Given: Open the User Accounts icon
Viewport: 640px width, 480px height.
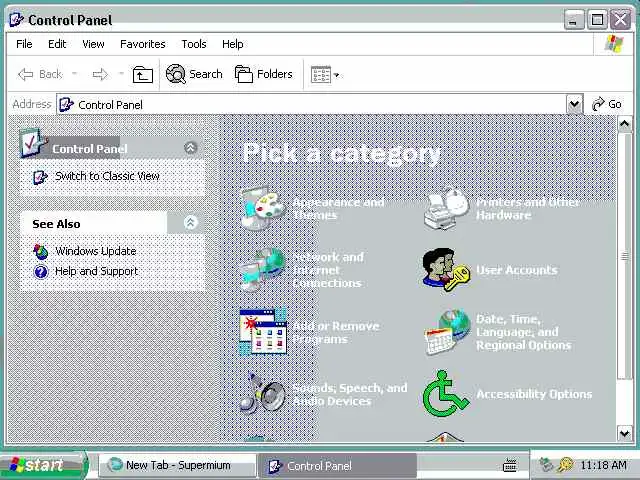Looking at the screenshot, I should (446, 269).
